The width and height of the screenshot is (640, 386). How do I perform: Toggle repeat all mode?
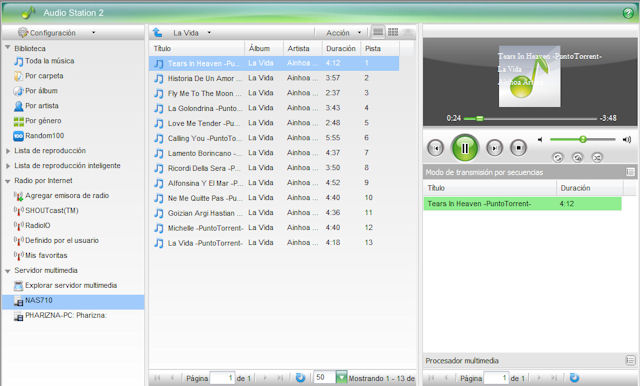pos(558,157)
